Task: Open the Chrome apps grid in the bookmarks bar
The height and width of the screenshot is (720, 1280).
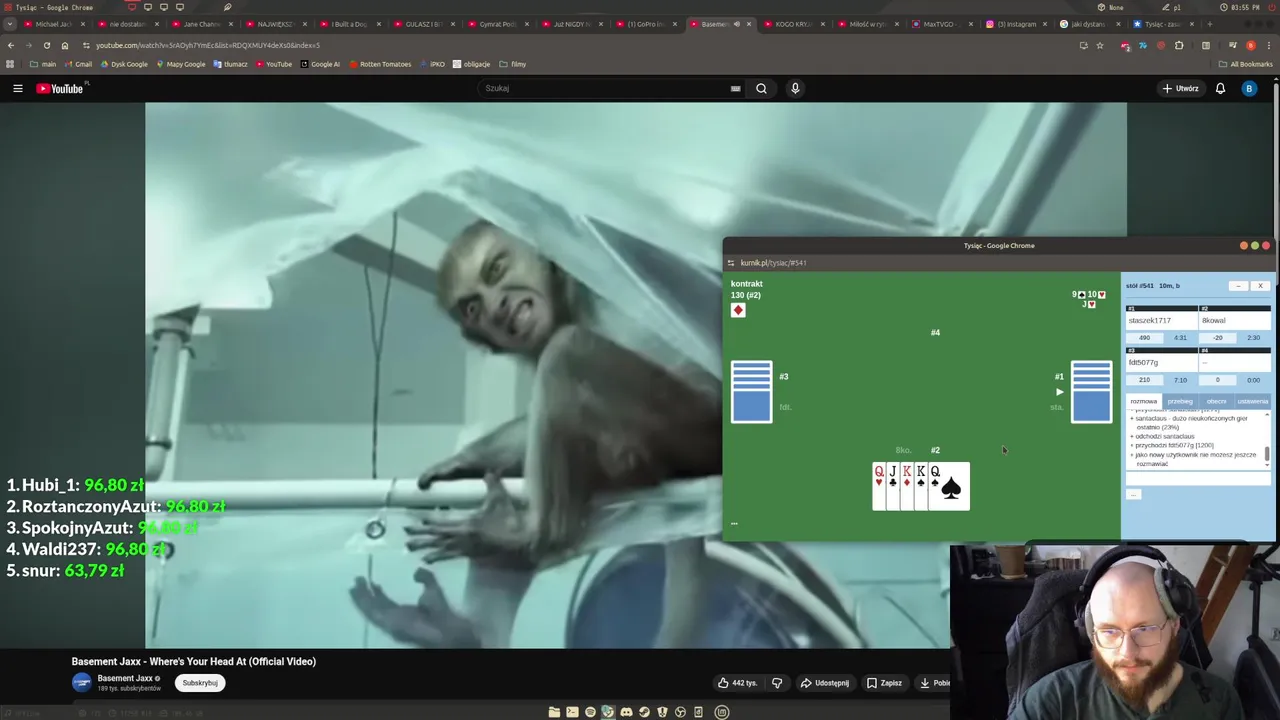Action: click(x=10, y=64)
